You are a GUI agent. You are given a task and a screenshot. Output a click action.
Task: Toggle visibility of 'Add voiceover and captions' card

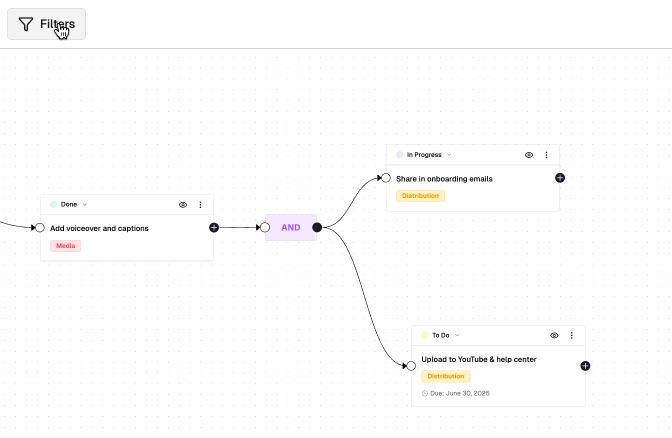183,204
